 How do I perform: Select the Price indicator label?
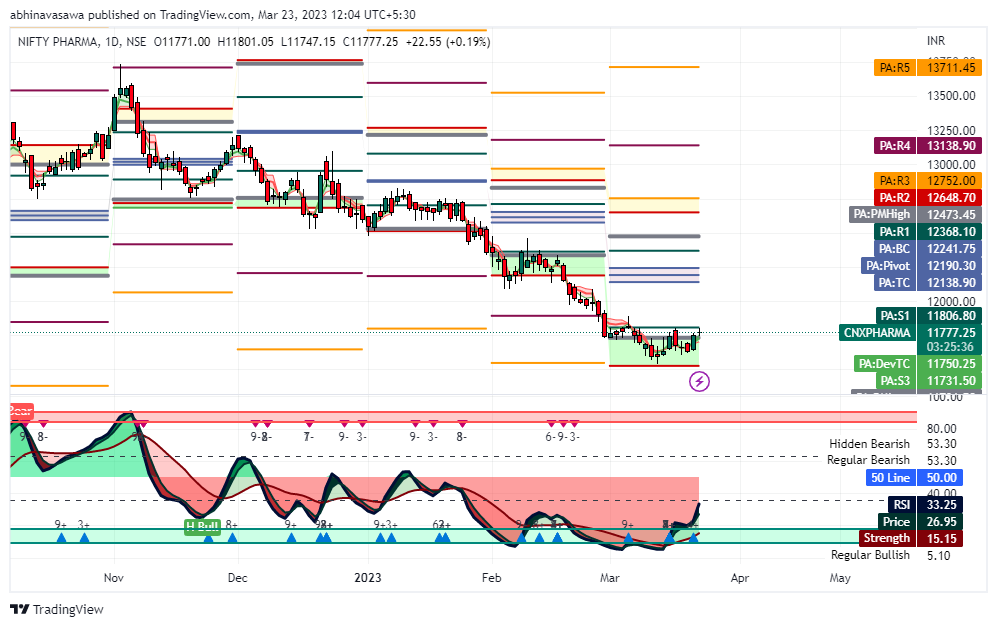click(x=897, y=521)
